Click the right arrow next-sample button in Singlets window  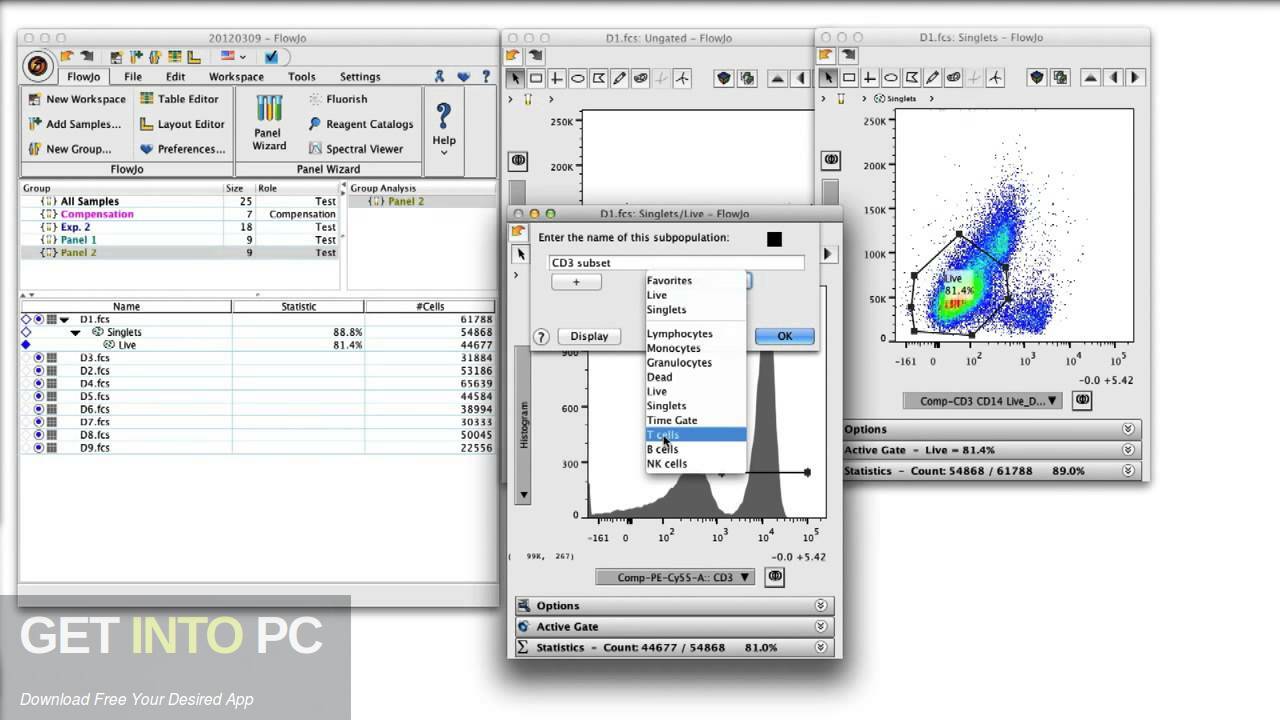(1136, 77)
